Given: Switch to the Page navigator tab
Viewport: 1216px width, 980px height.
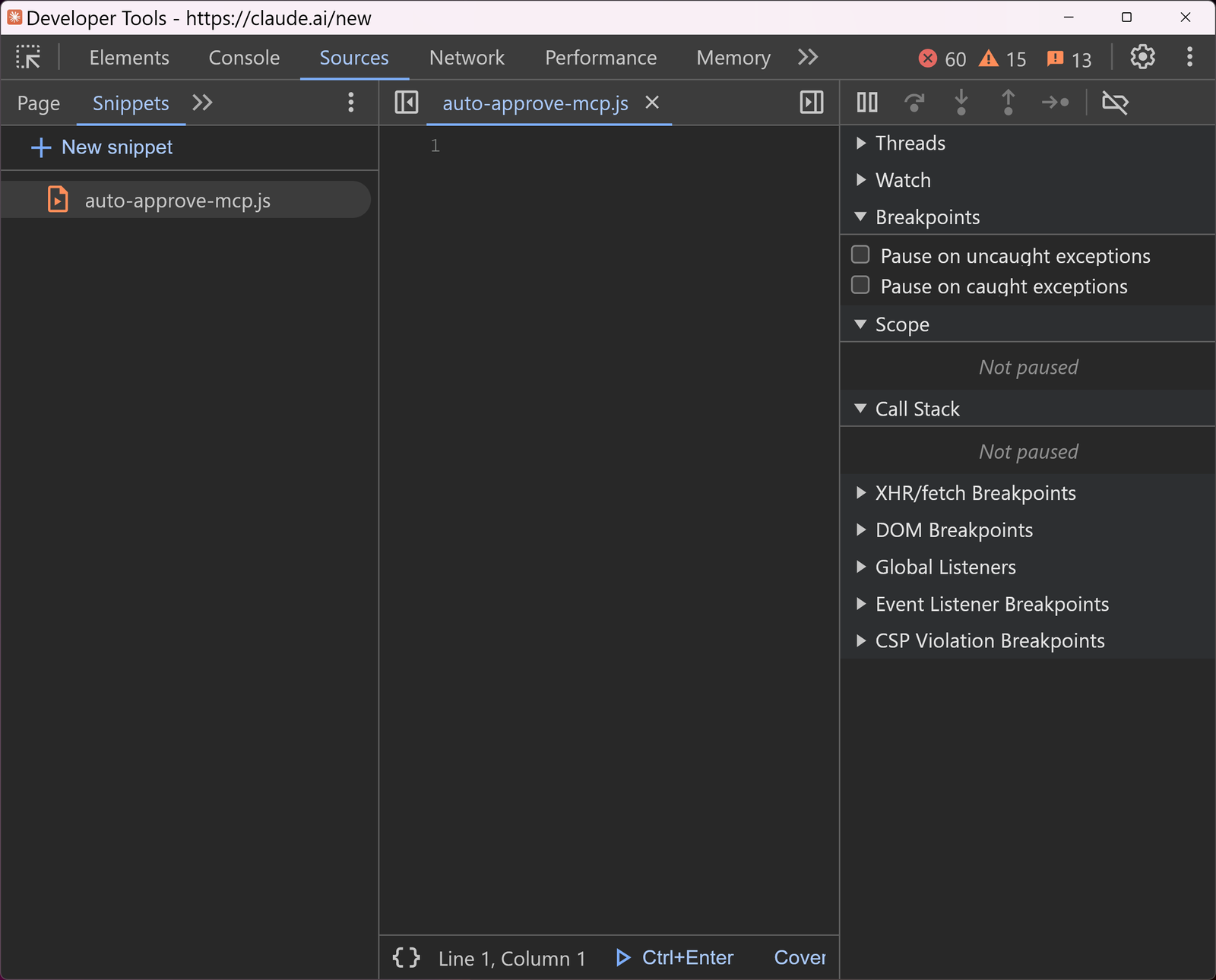Looking at the screenshot, I should [x=39, y=103].
